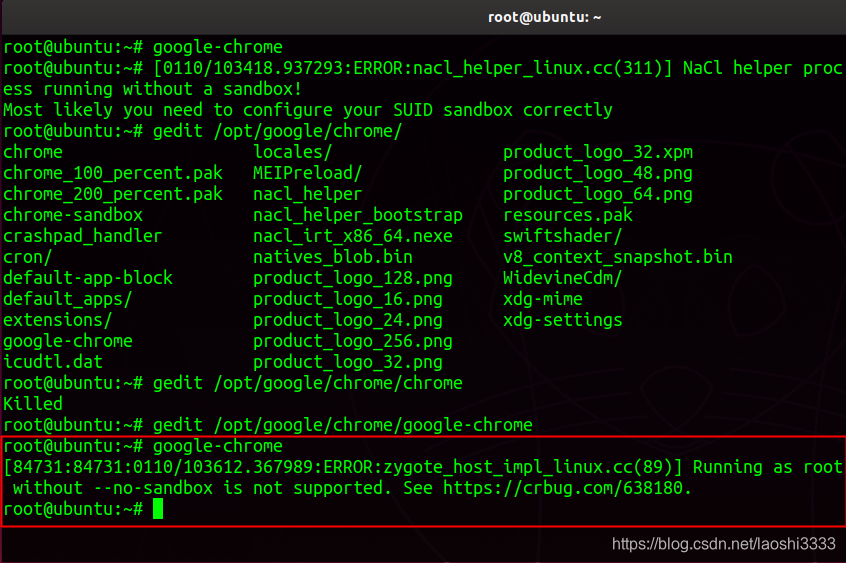Image resolution: width=846 pixels, height=563 pixels.
Task: Click the 'Killed' output line
Action: [33, 404]
